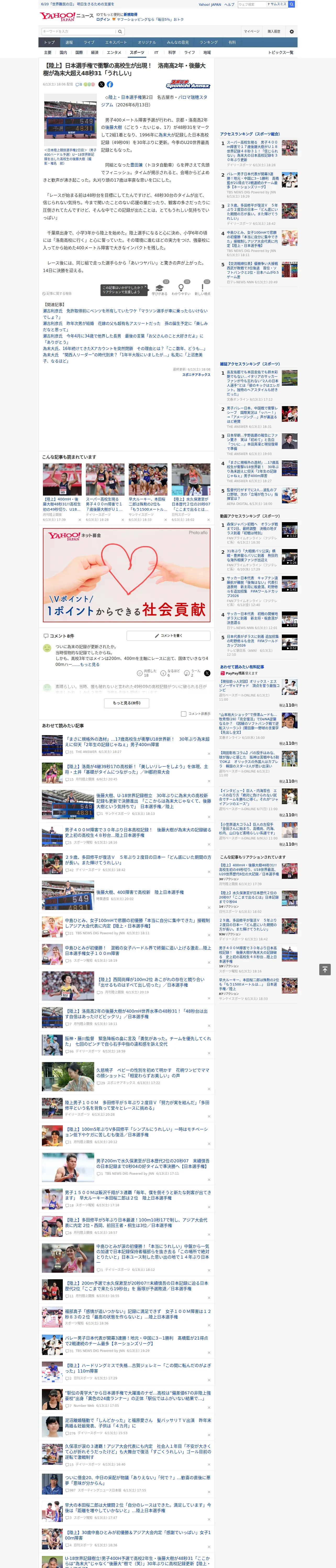Viewport: 336px width, 1568px height.
Task: Click the コメントを書く button
Action: click(168, 636)
